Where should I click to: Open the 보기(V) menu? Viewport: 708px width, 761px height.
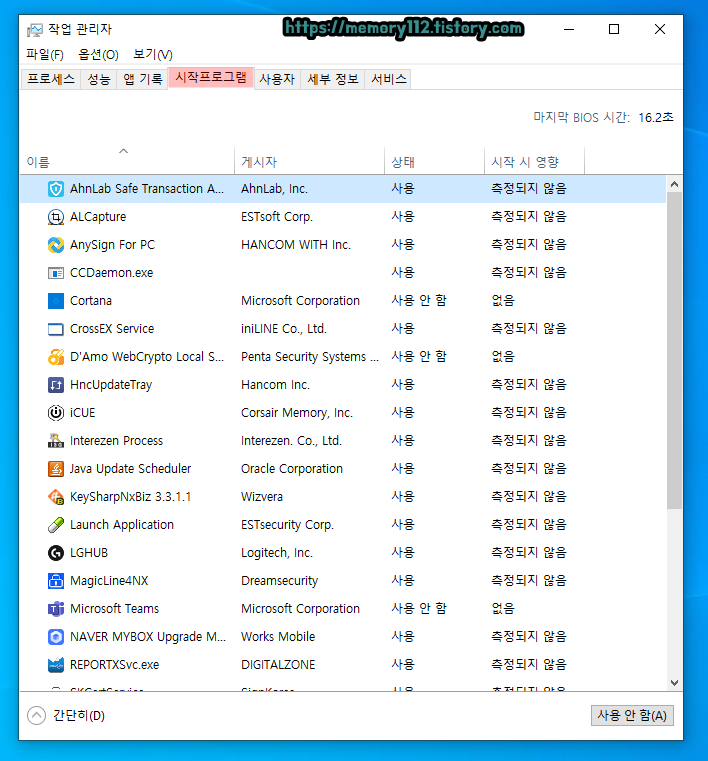[x=153, y=54]
